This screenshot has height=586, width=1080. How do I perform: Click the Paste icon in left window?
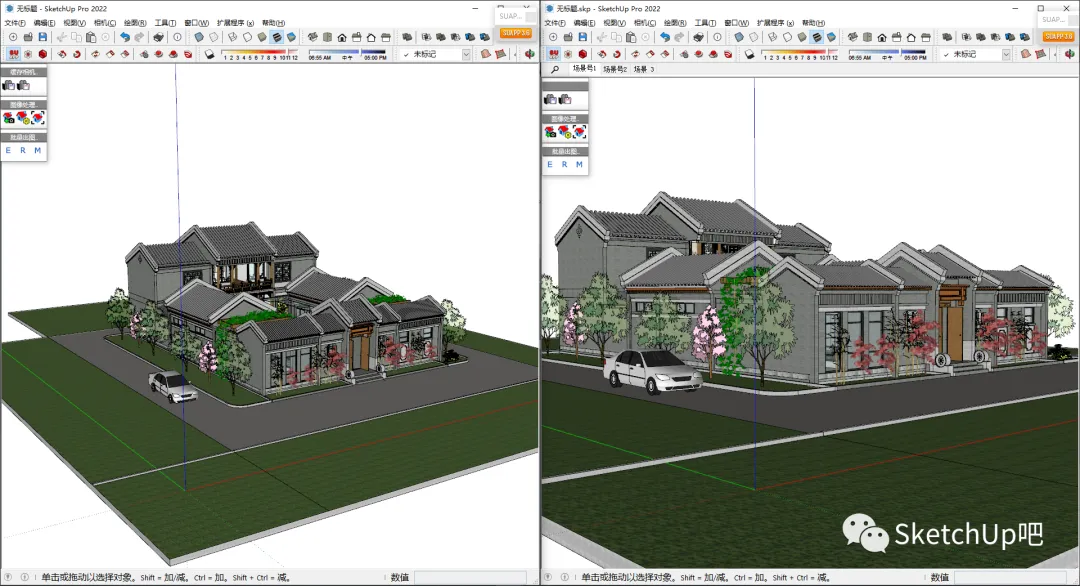pyautogui.click(x=91, y=37)
